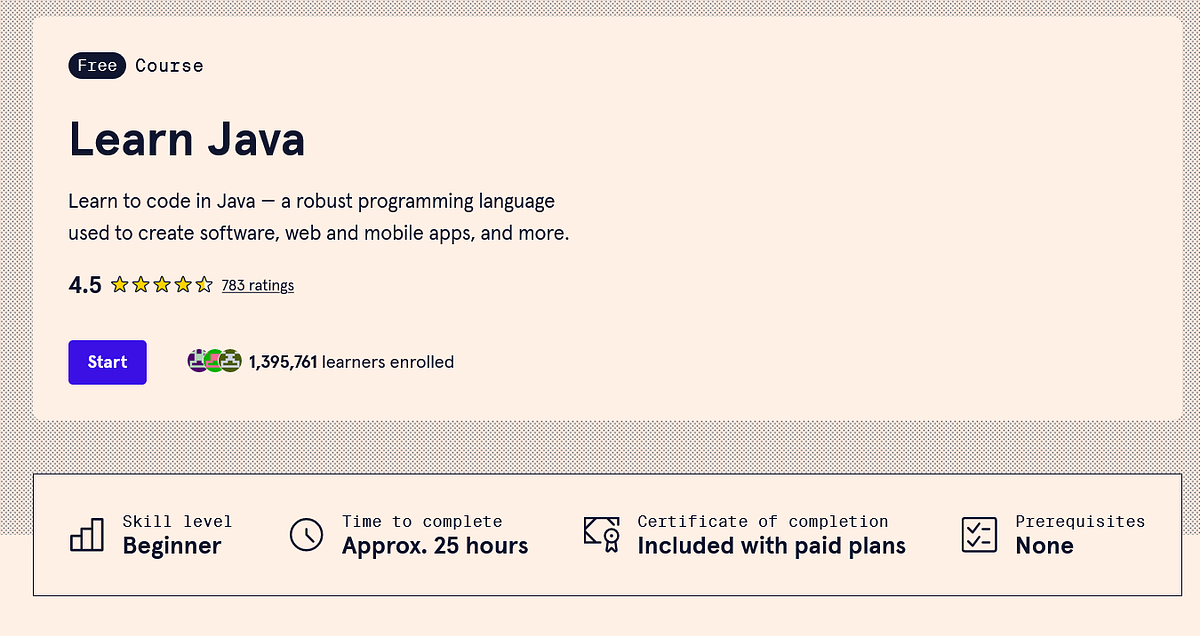The height and width of the screenshot is (636, 1200).
Task: Click the first purple learner avatar
Action: [198, 361]
